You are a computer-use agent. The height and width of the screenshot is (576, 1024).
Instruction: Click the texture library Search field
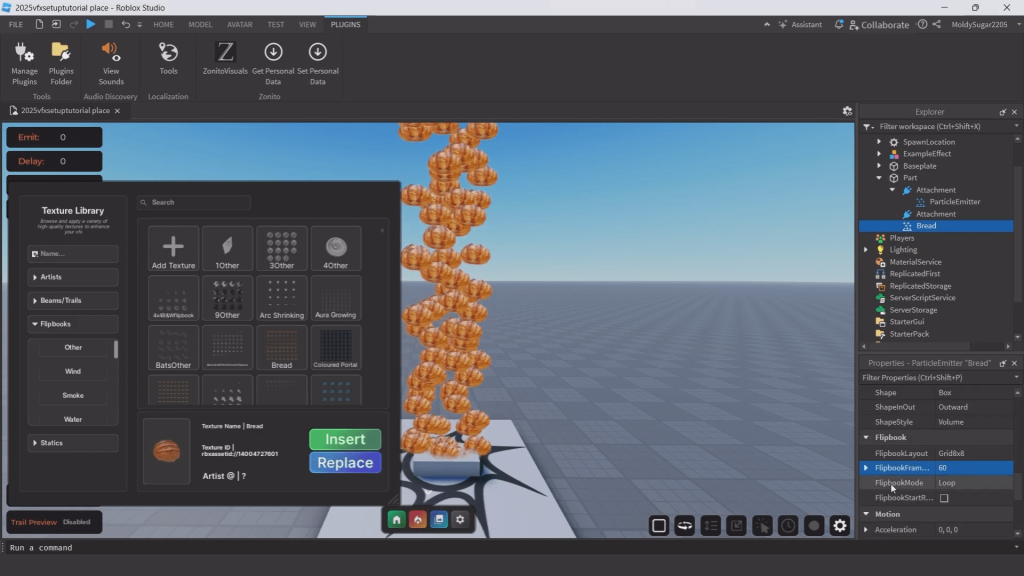click(x=194, y=202)
